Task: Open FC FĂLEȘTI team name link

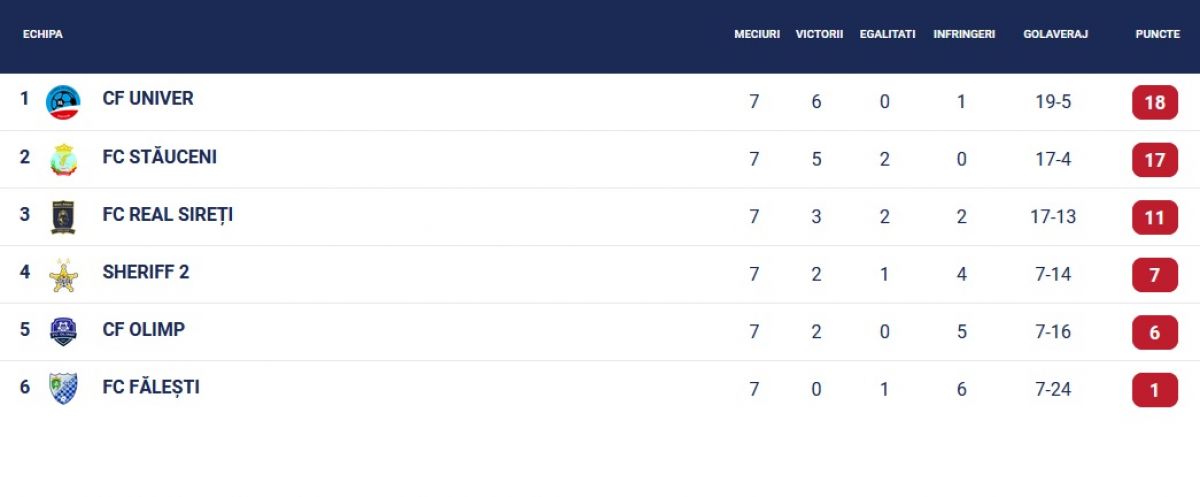Action: point(150,387)
